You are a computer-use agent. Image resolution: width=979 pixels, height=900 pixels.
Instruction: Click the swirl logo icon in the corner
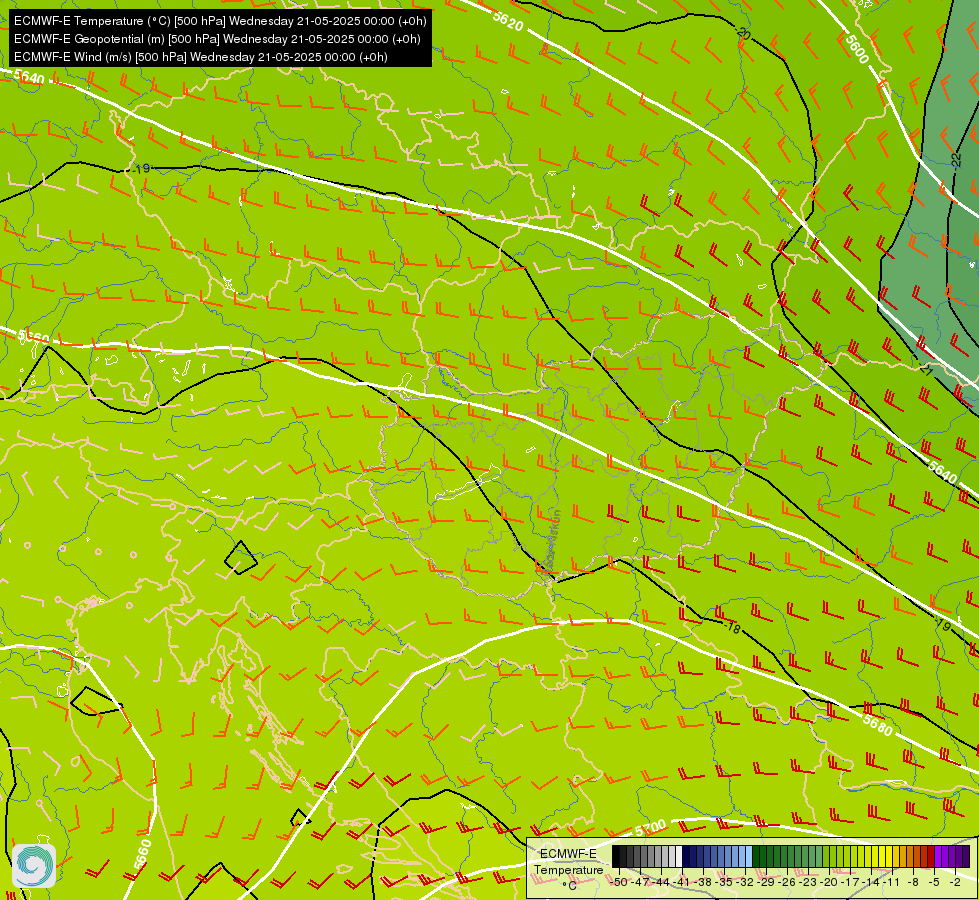34,866
